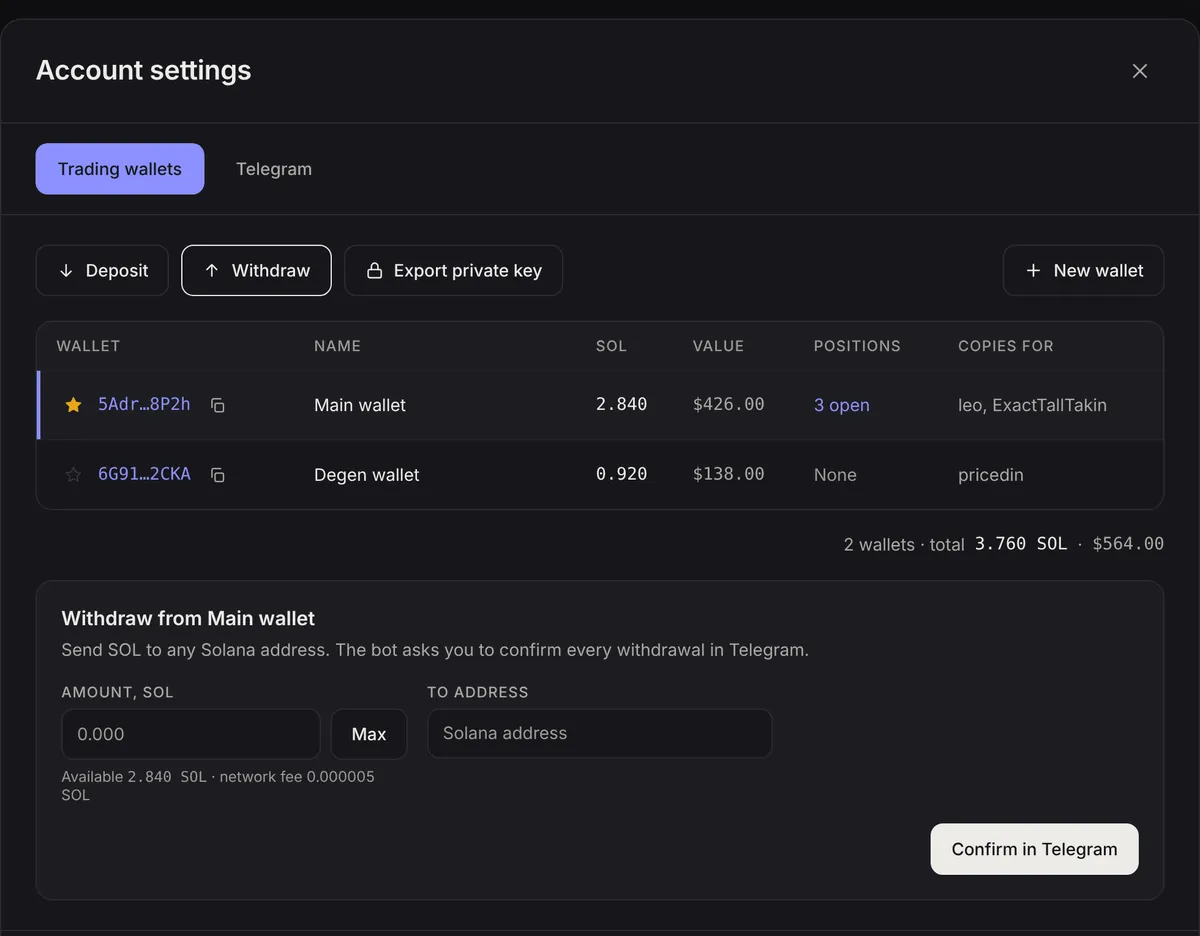
Task: Click the COPIES FOR column header
Action: 1006,346
